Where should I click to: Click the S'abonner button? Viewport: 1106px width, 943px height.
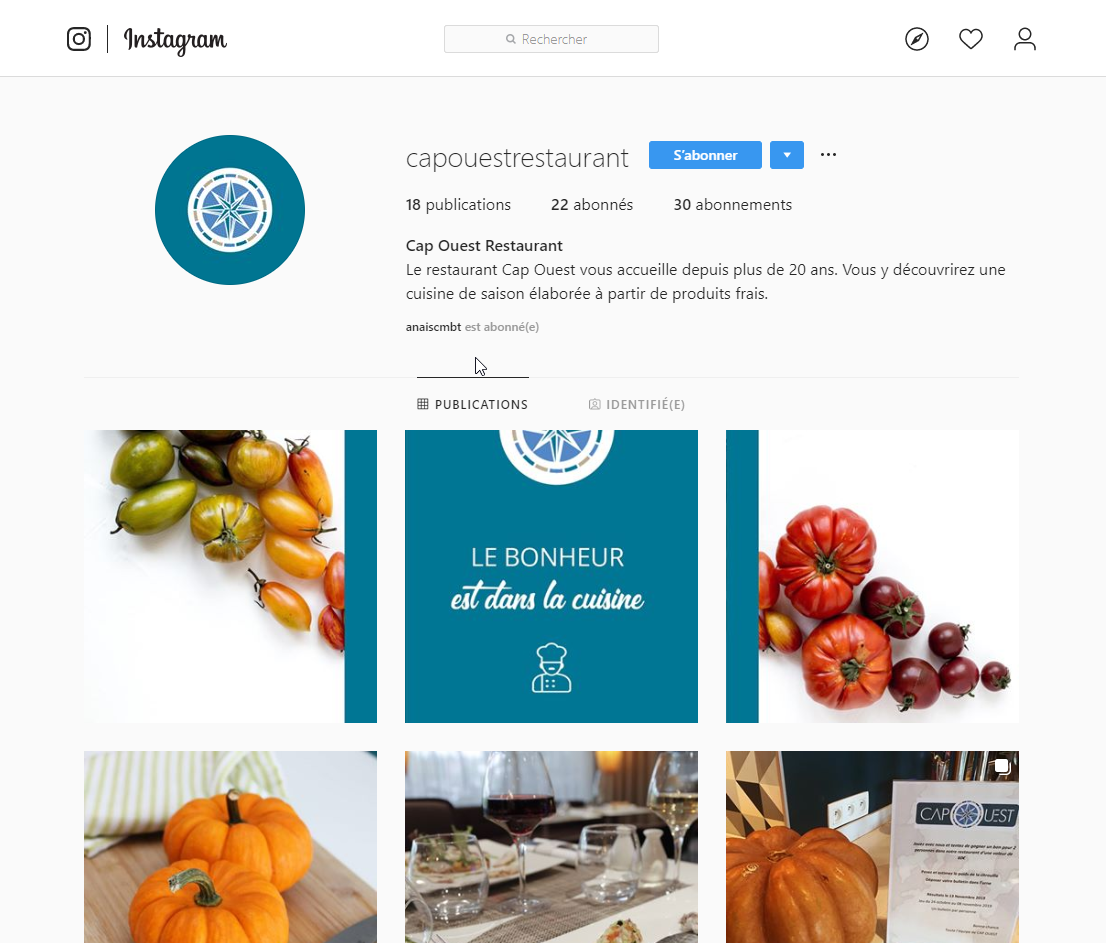[x=705, y=155]
